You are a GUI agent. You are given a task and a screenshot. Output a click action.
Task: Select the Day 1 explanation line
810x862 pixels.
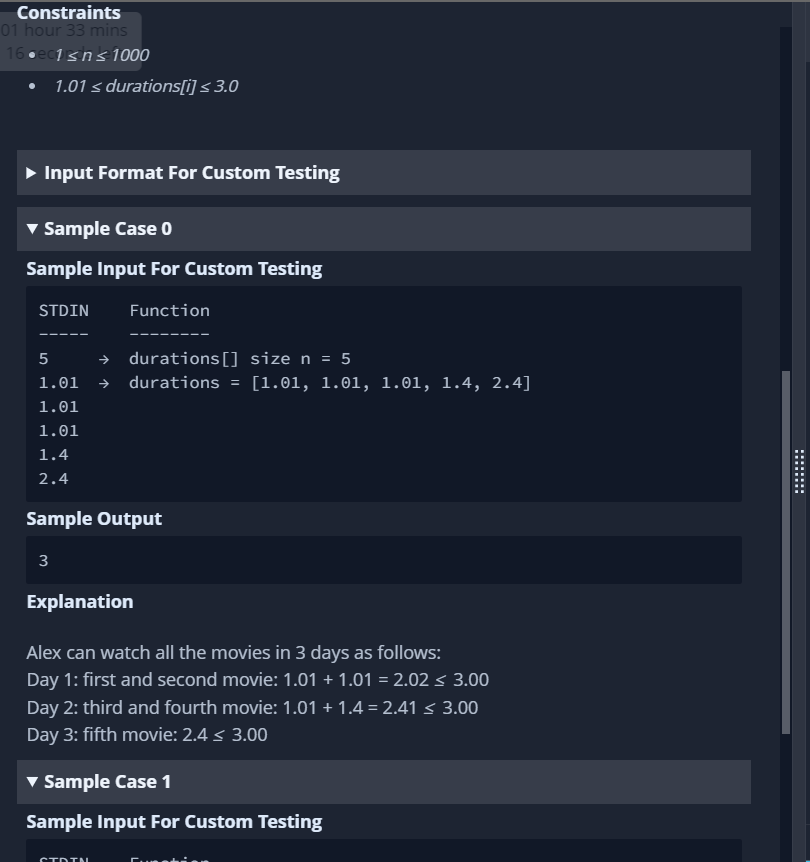coord(258,679)
